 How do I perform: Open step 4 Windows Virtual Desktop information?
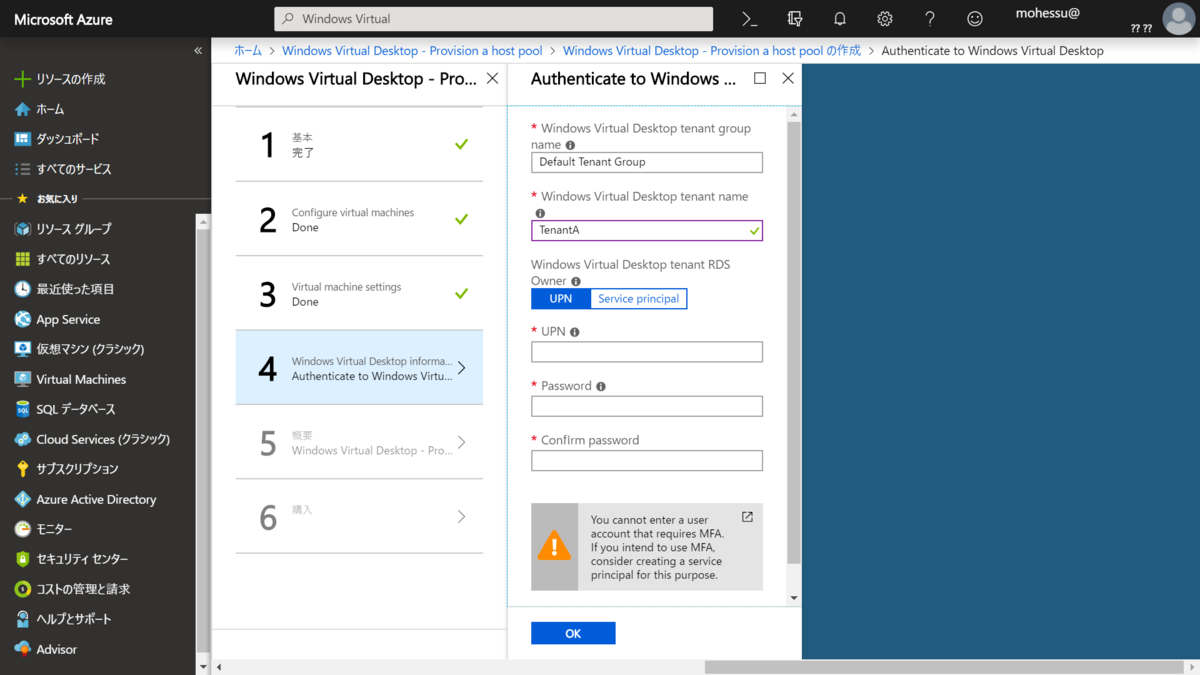[x=359, y=368]
